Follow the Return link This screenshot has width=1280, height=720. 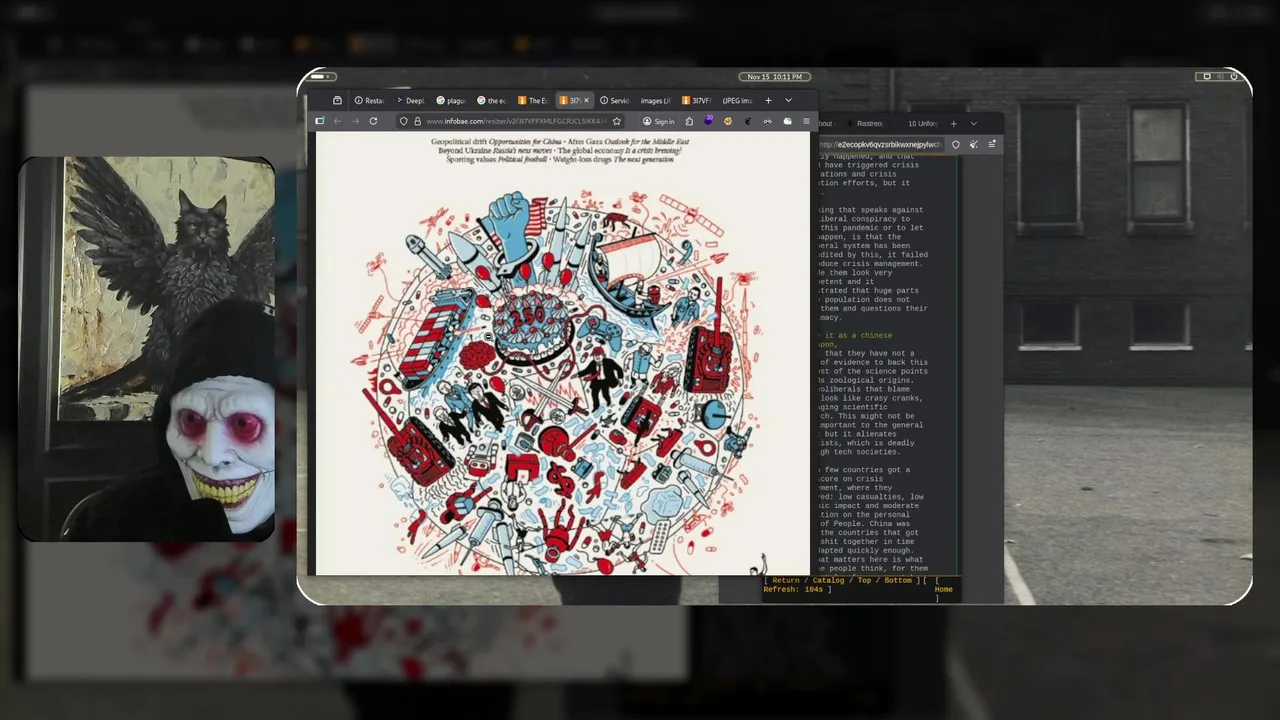[786, 580]
